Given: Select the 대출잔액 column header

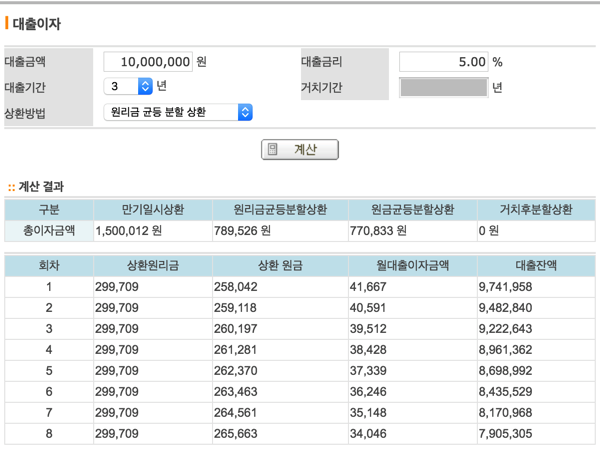Looking at the screenshot, I should tap(535, 265).
